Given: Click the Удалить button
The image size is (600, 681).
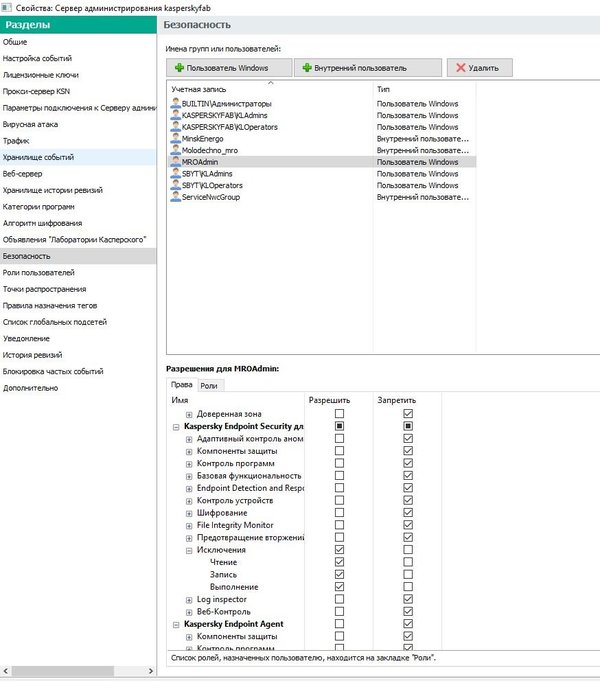Looking at the screenshot, I should [480, 68].
